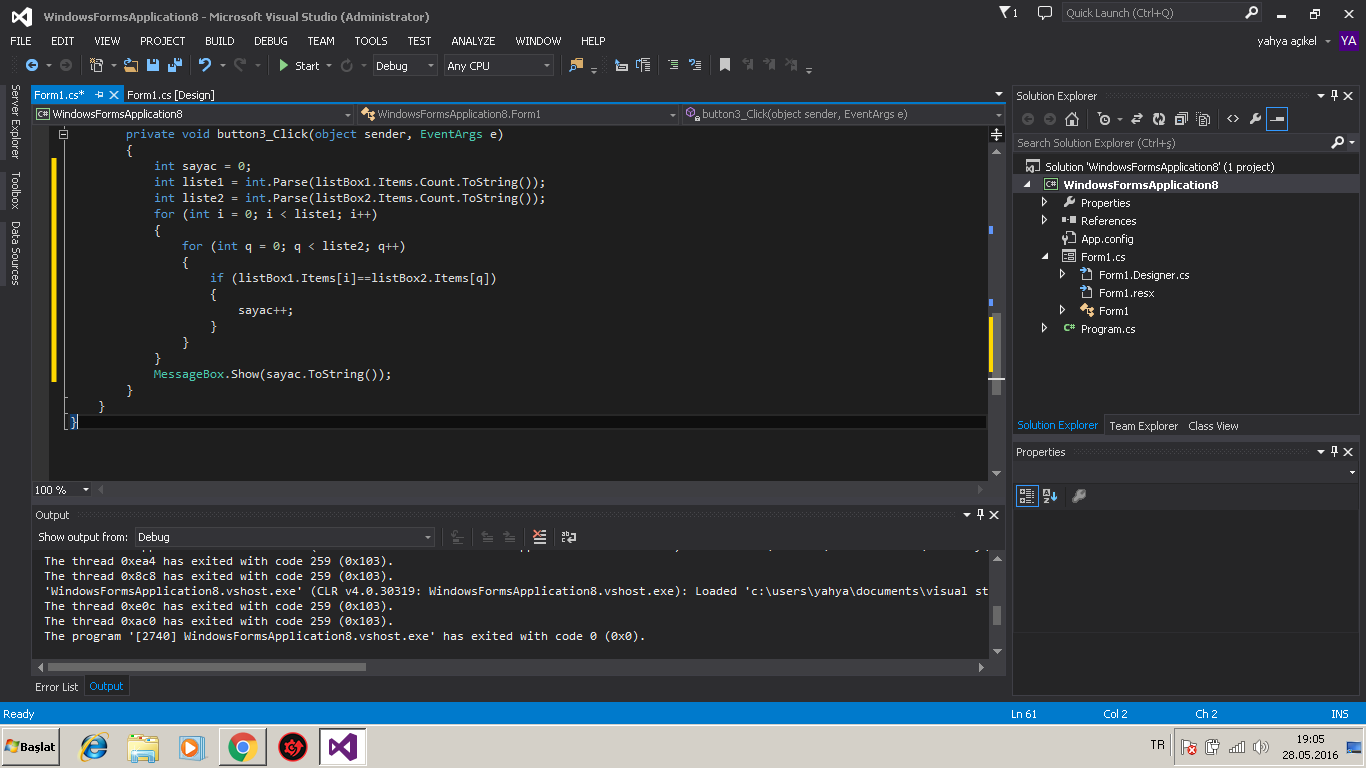Screen dimensions: 1366x768
Task: Click the View Code brackets icon
Action: click(1233, 119)
